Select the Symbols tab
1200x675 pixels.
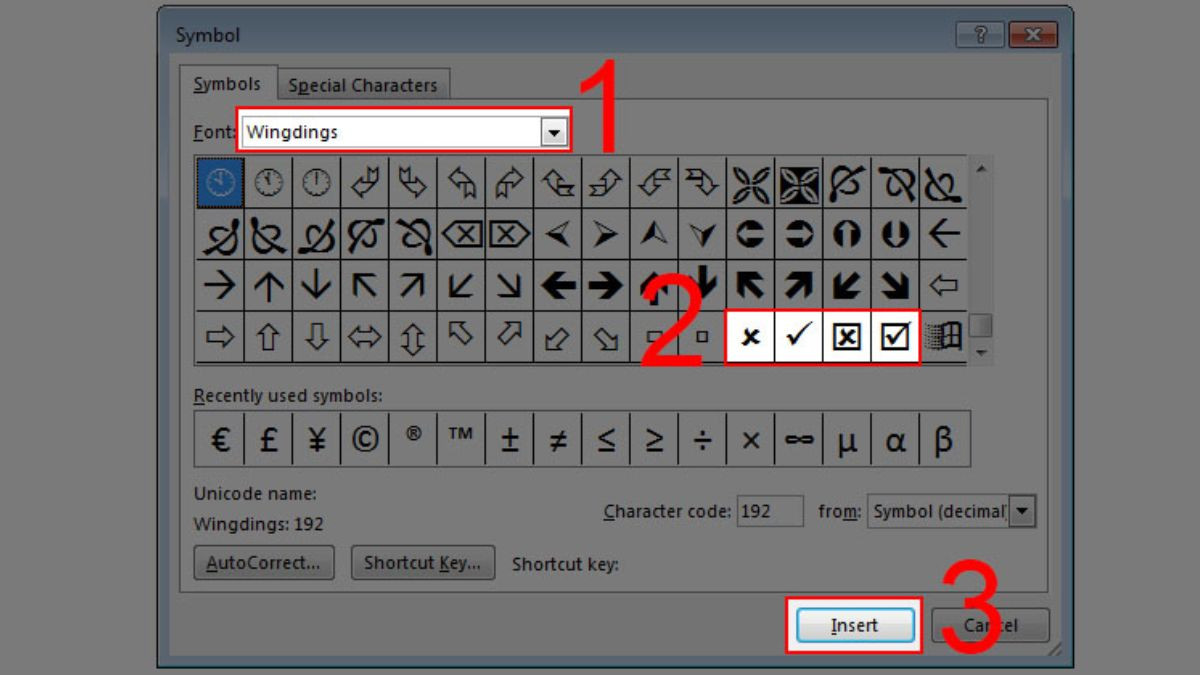click(x=227, y=86)
